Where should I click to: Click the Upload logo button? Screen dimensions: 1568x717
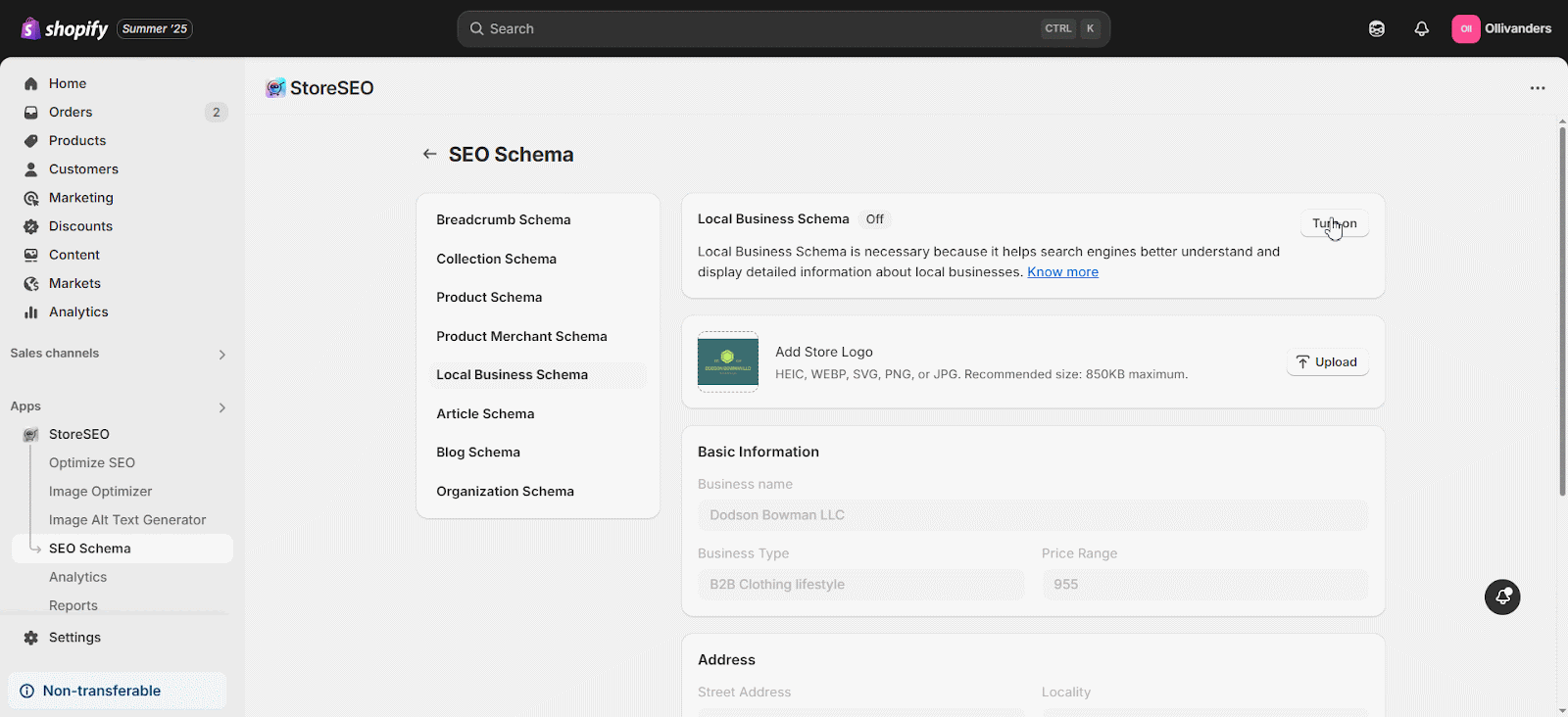pos(1327,362)
